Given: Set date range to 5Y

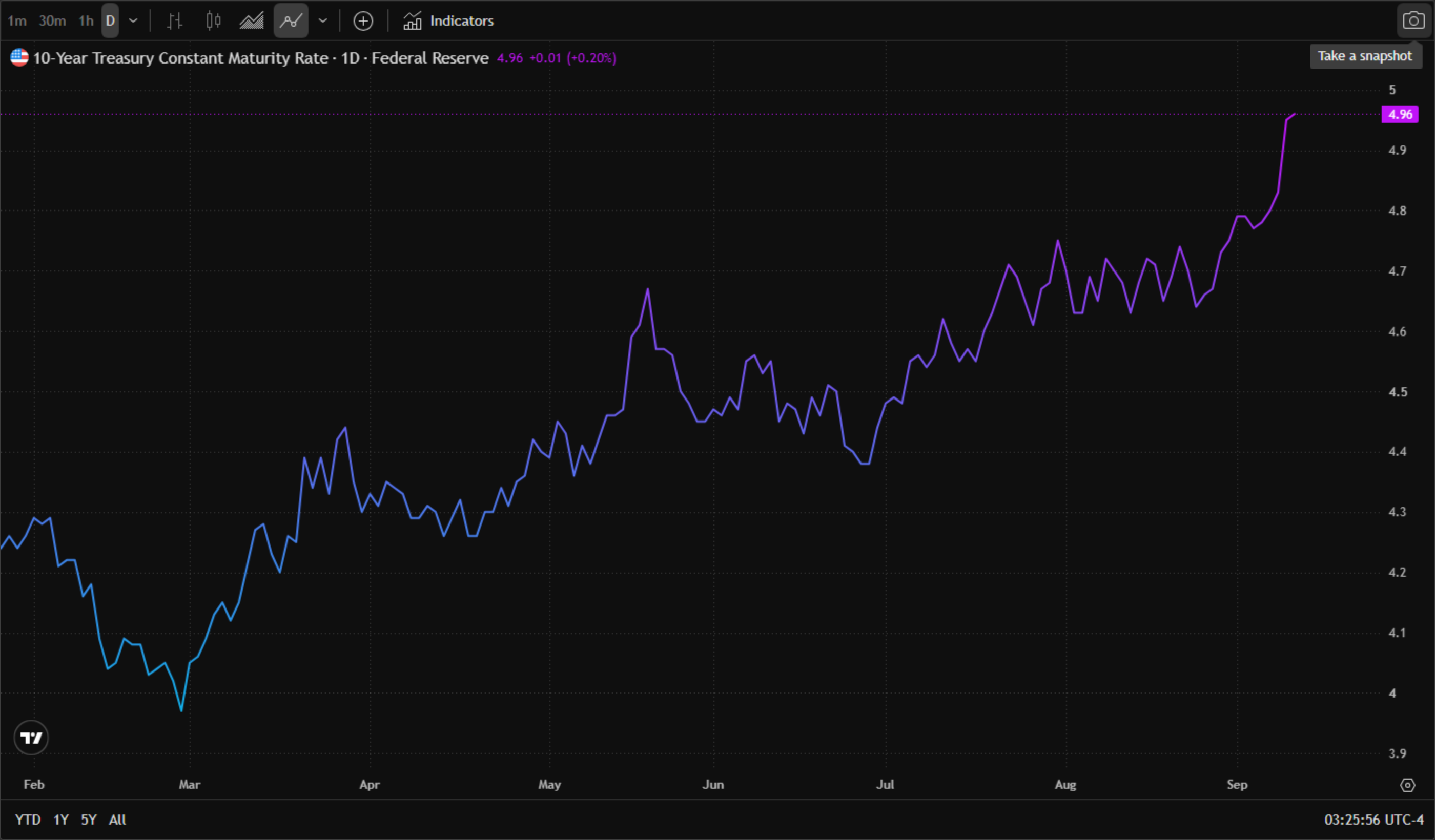Looking at the screenshot, I should [x=88, y=820].
